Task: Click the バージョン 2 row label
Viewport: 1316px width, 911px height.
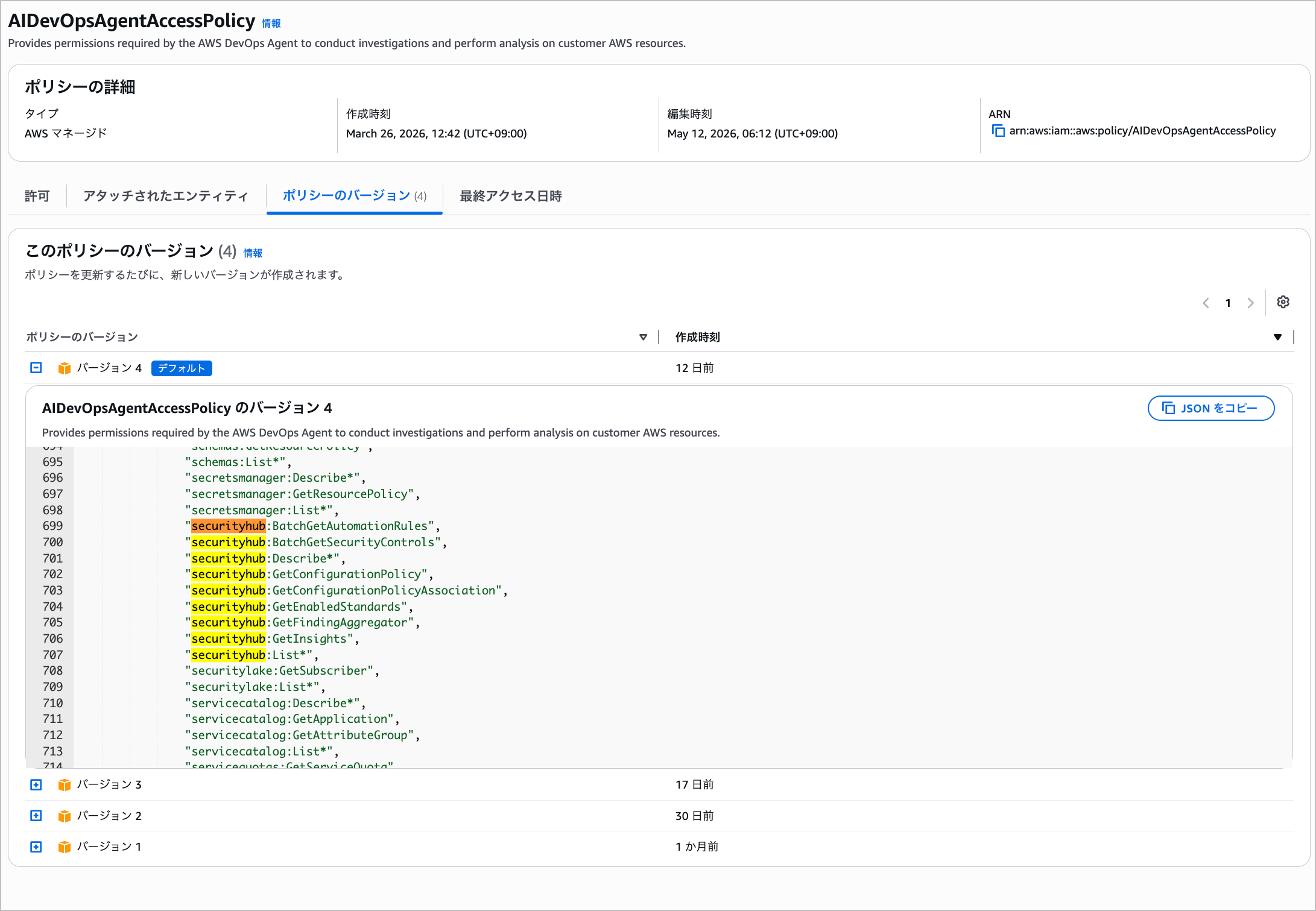Action: (x=109, y=816)
